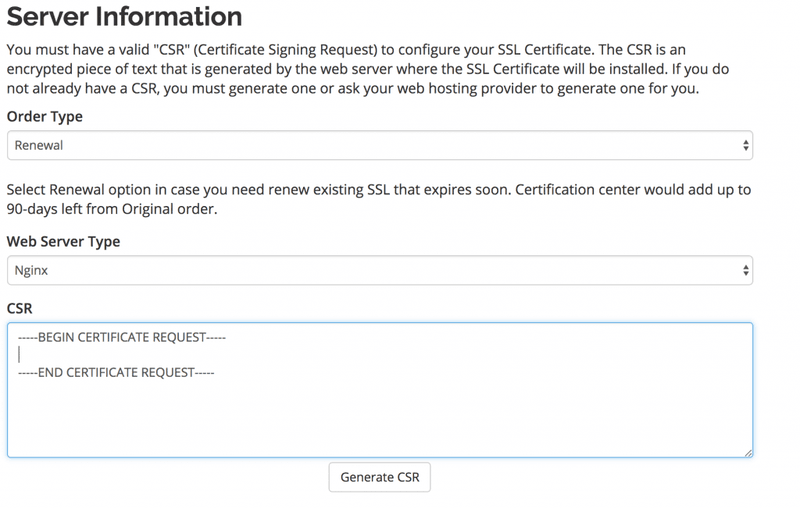Viewport: 800px width, 508px height.
Task: Select the Nginx value in Web Server Type
Action: pos(32,269)
